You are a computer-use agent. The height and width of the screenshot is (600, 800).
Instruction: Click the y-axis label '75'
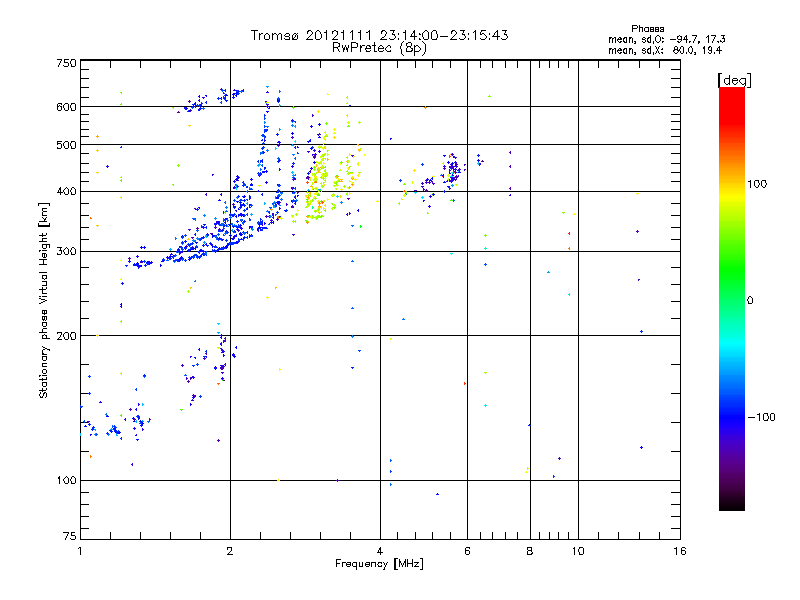click(70, 536)
